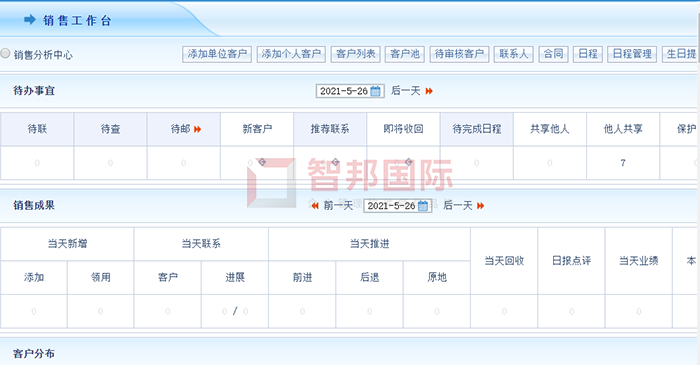Click the 待查 column header
Viewport: 700px width, 365px height.
click(110, 129)
